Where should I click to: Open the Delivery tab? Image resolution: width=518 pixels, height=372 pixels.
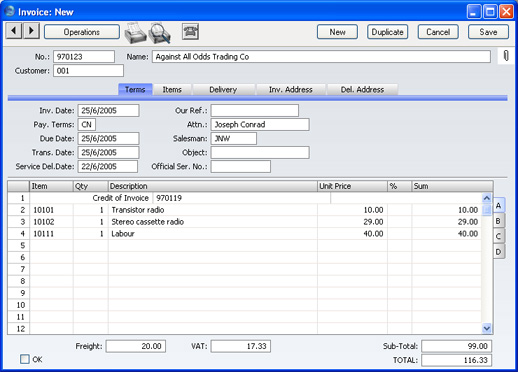(223, 90)
